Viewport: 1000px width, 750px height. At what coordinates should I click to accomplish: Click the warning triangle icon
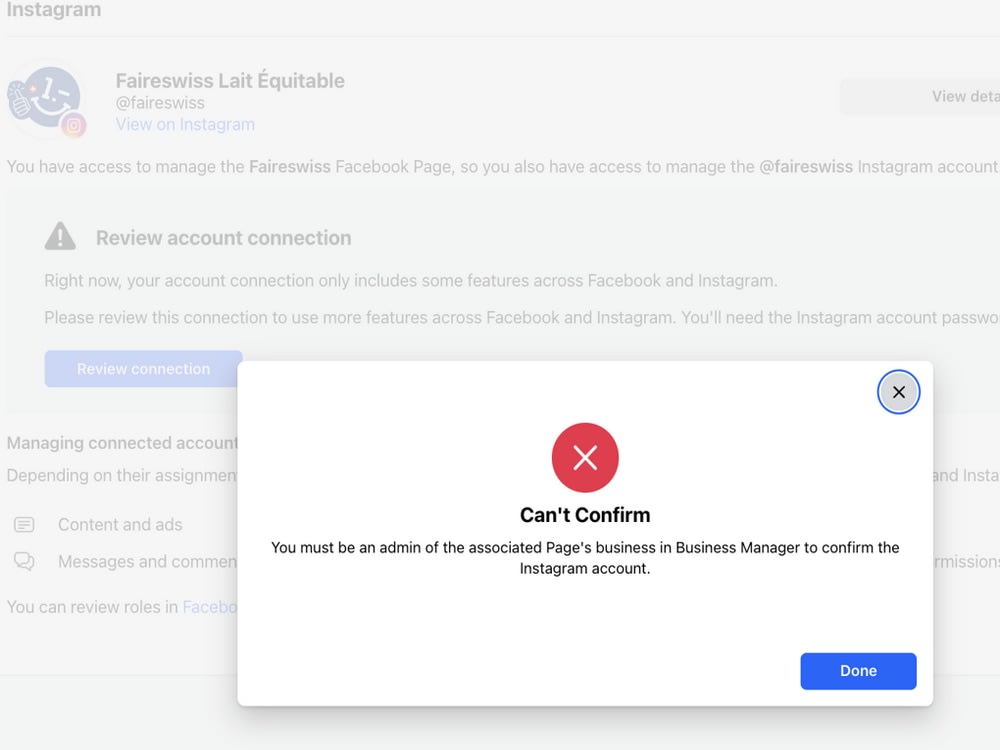[x=60, y=236]
